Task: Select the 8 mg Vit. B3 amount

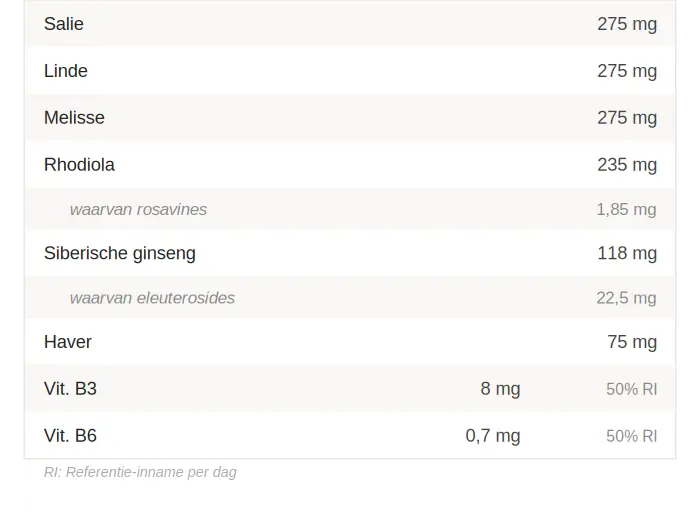Action: point(500,389)
